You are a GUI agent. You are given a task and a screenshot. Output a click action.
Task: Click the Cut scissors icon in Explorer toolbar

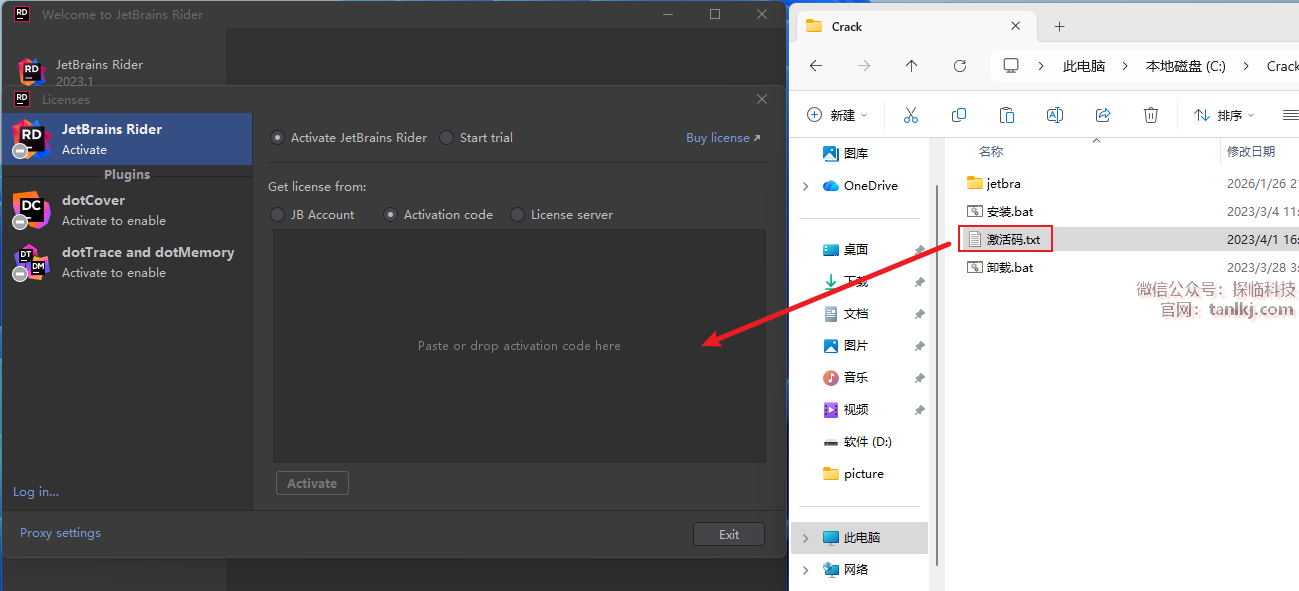pos(910,115)
